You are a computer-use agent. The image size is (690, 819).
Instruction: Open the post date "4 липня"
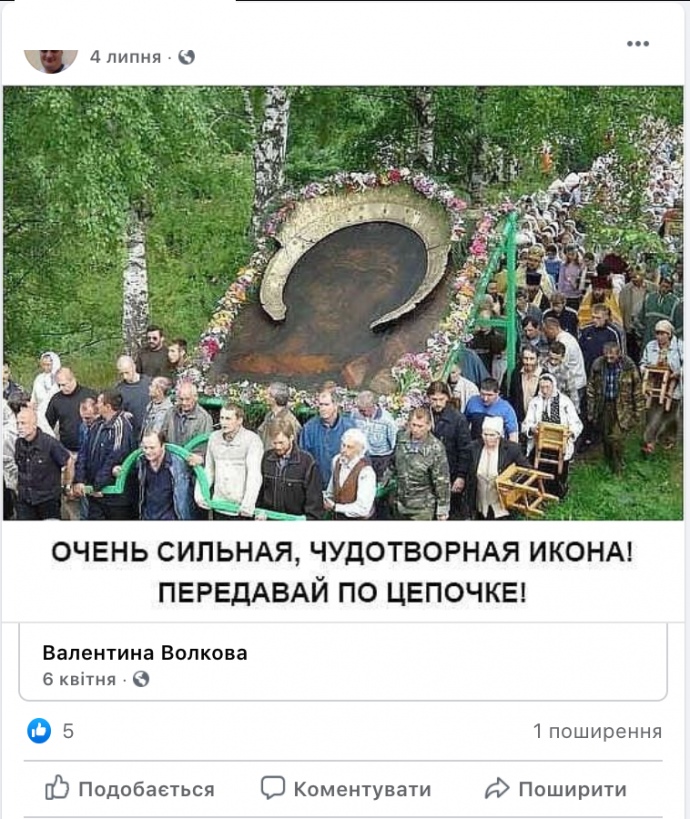point(125,56)
